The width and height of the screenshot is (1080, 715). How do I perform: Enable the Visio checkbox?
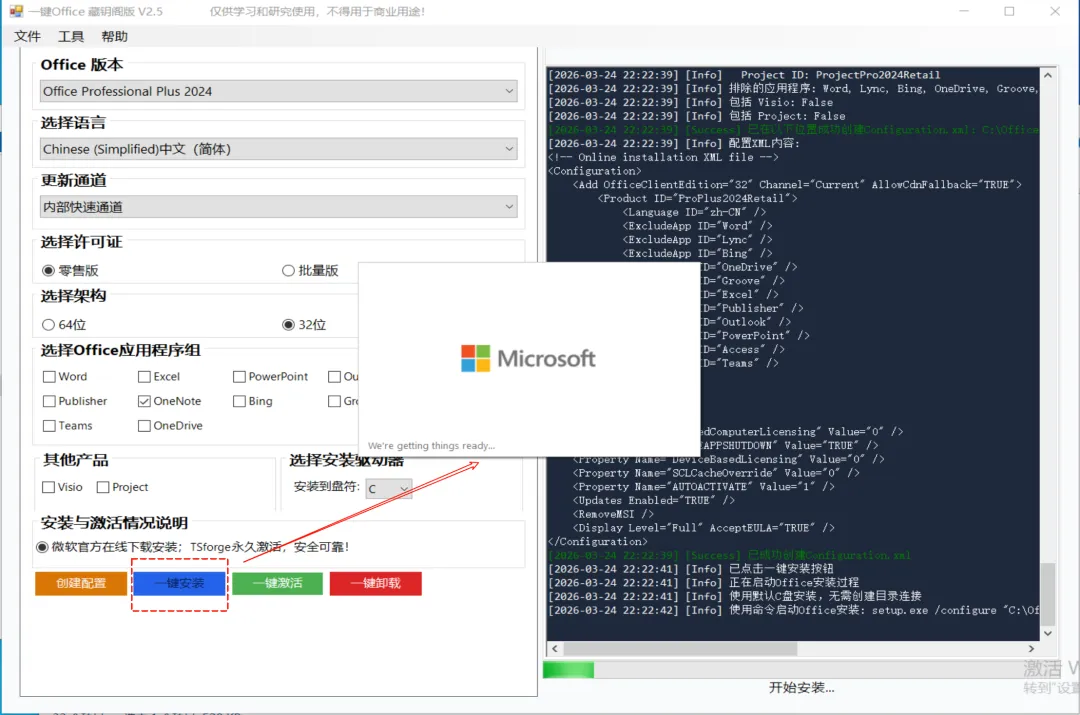(48, 487)
